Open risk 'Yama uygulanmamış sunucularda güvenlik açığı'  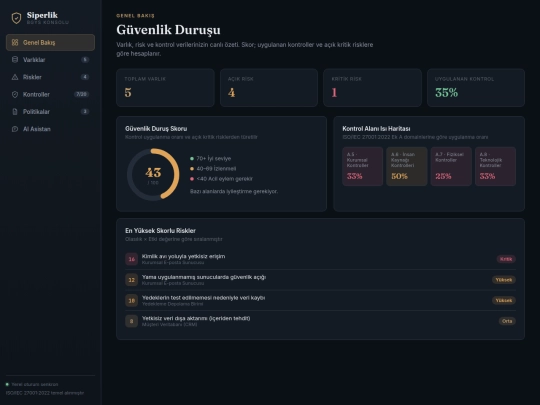click(x=320, y=280)
